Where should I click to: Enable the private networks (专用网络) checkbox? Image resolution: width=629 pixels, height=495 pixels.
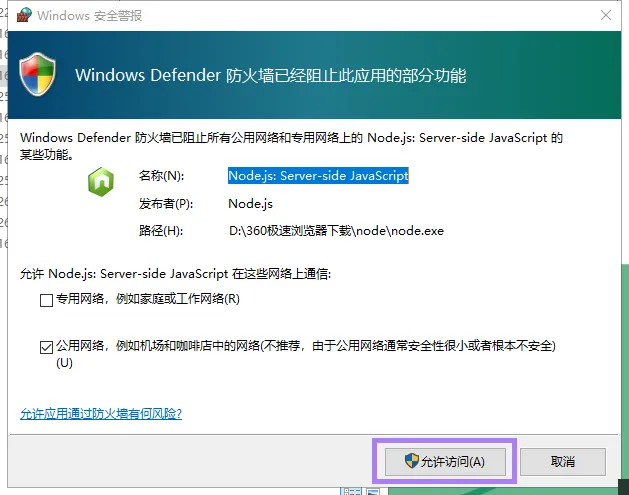pyautogui.click(x=47, y=300)
